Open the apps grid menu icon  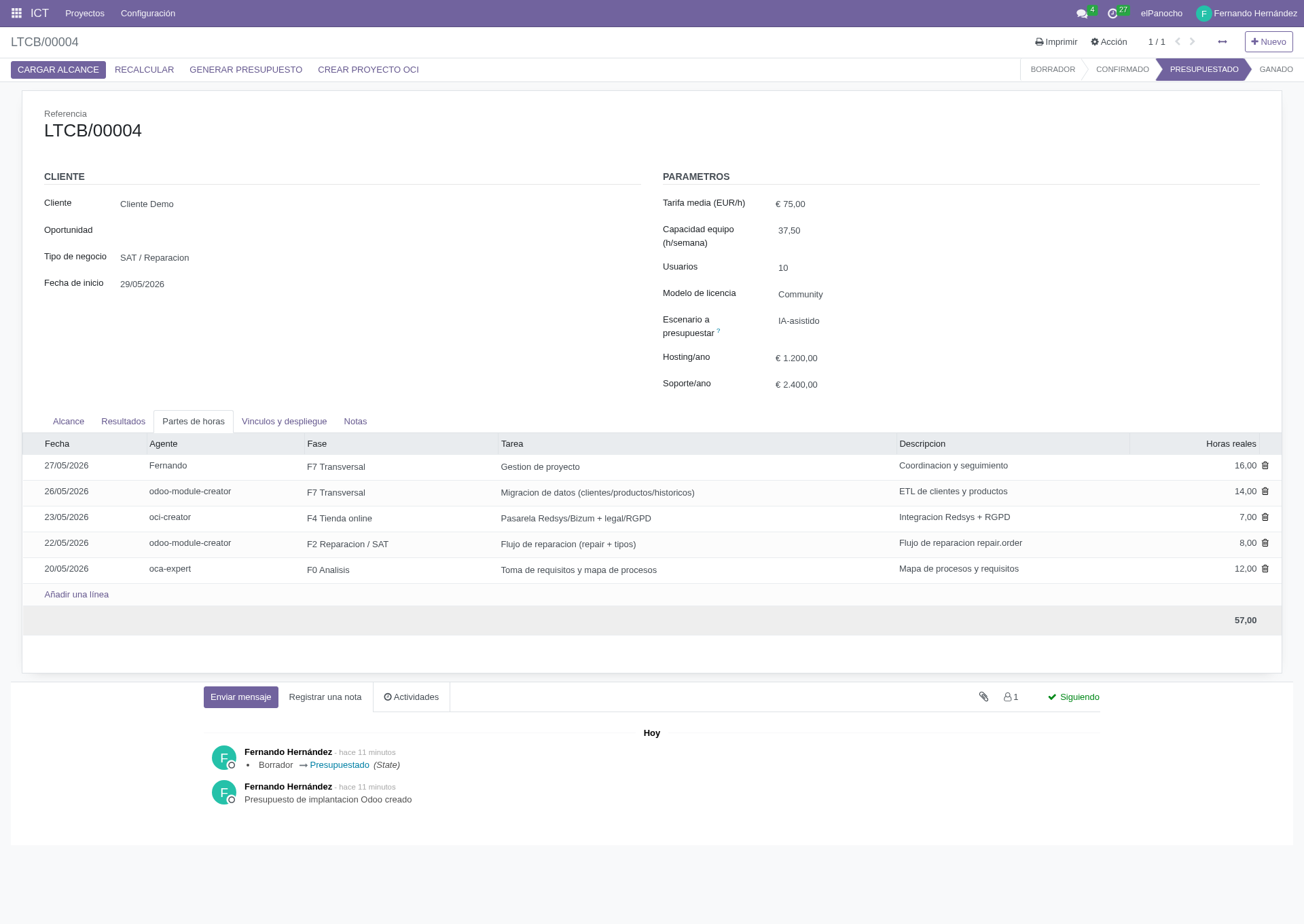[x=16, y=13]
